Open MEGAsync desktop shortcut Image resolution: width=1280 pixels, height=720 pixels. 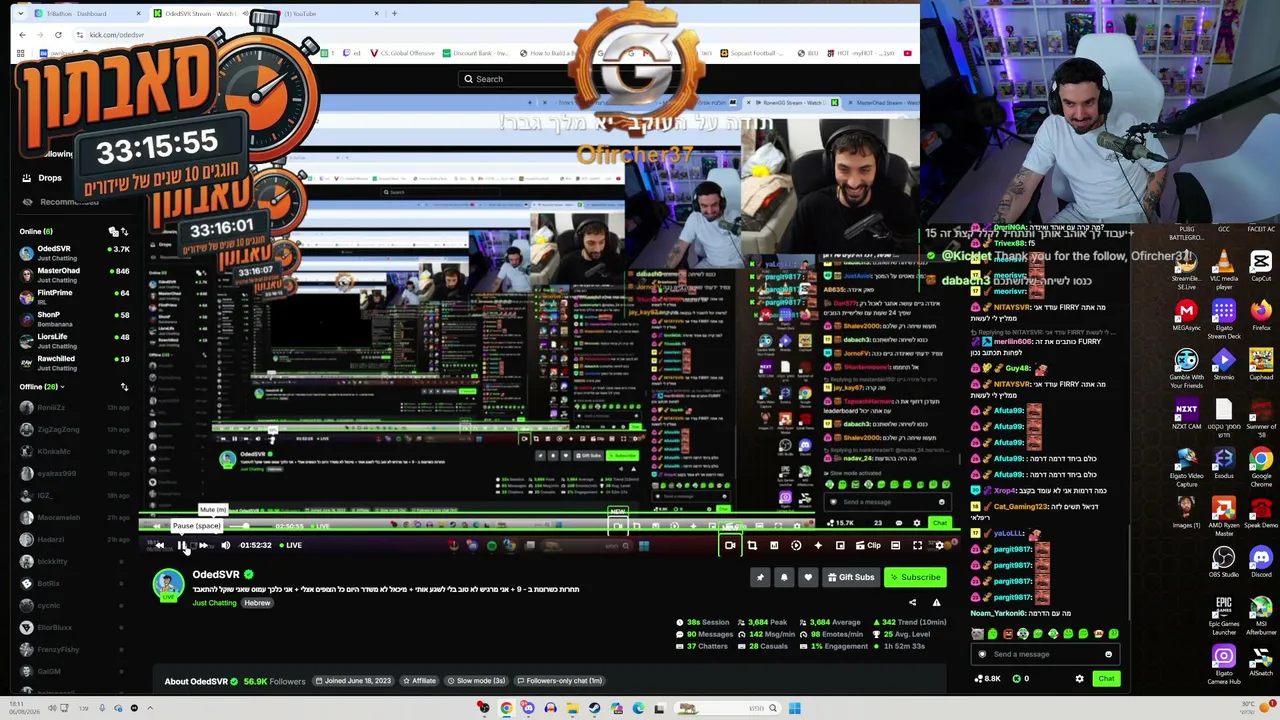1186,316
